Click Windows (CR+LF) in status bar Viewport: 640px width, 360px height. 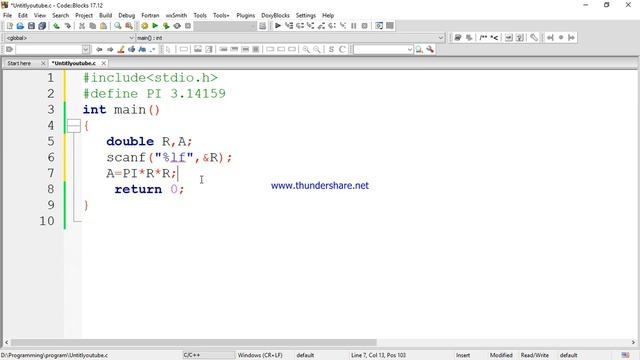tap(260, 355)
